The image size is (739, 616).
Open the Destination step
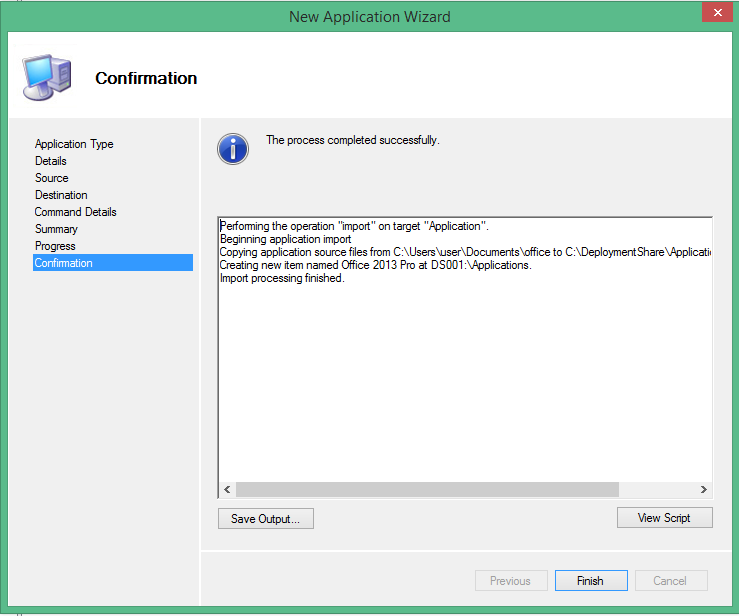[61, 195]
